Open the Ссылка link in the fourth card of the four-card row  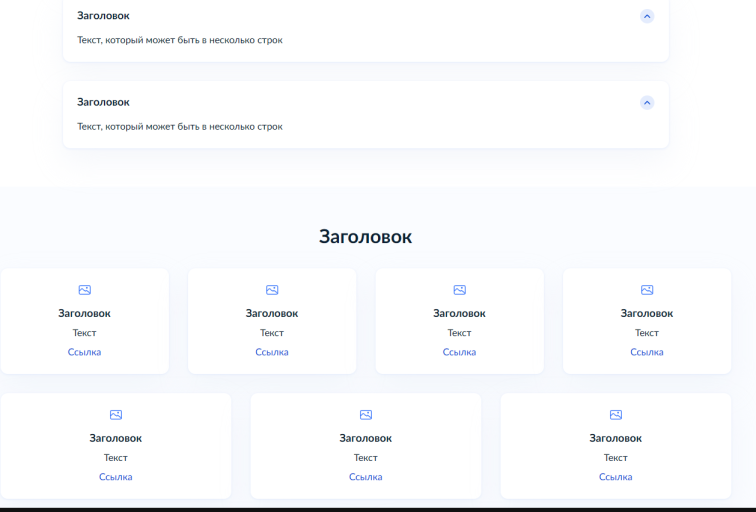point(647,352)
